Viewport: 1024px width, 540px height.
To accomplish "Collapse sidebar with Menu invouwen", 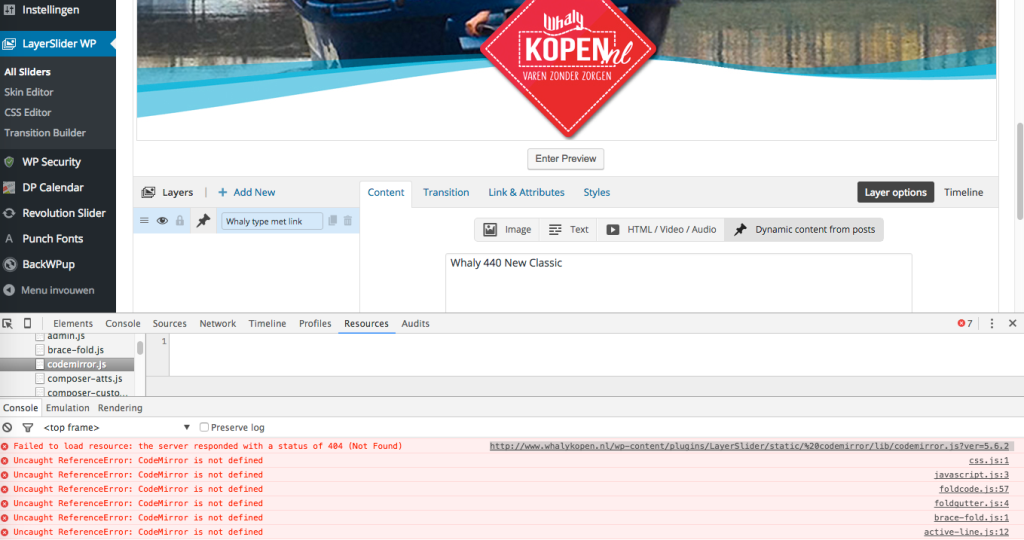I will click(57, 290).
